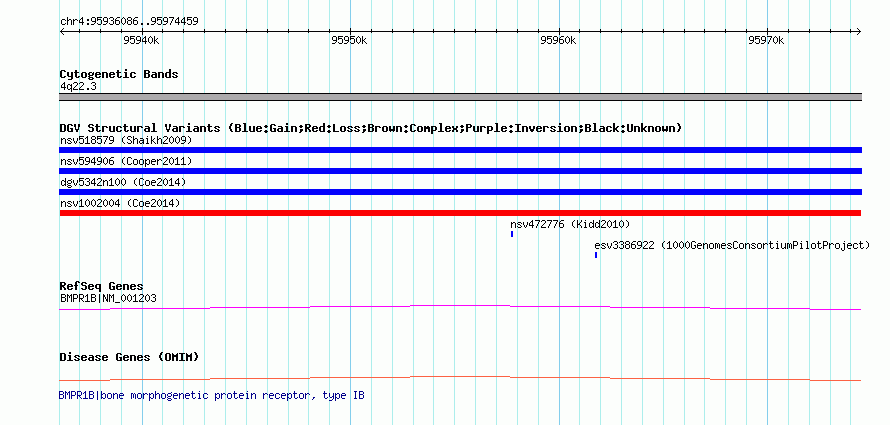Click the small nsv472776 variant marker

click(x=512, y=234)
